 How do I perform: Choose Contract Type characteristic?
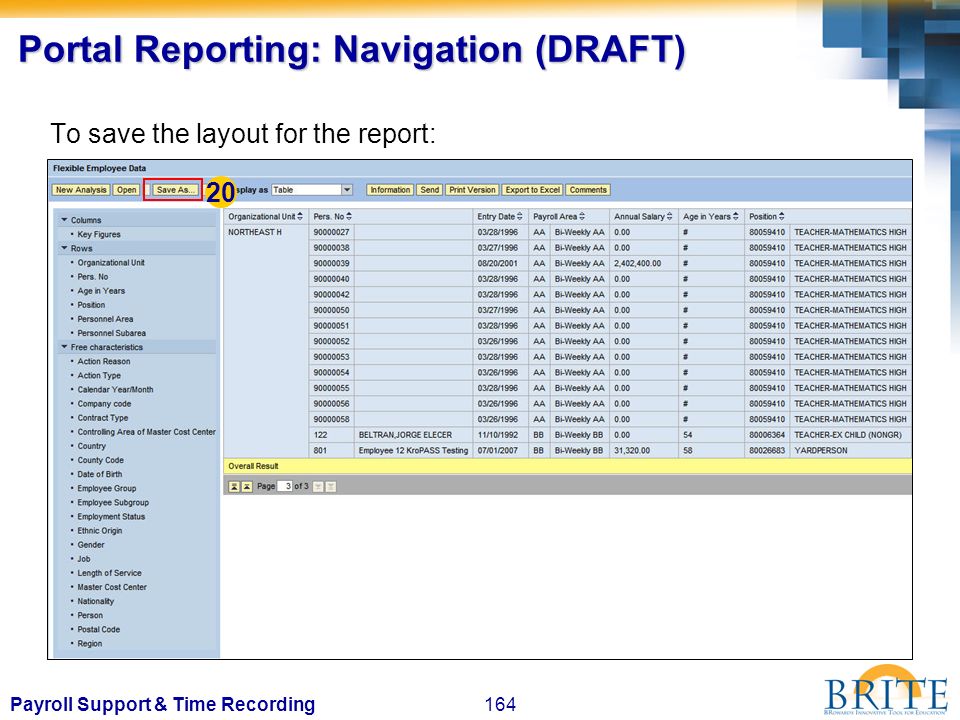tap(103, 418)
